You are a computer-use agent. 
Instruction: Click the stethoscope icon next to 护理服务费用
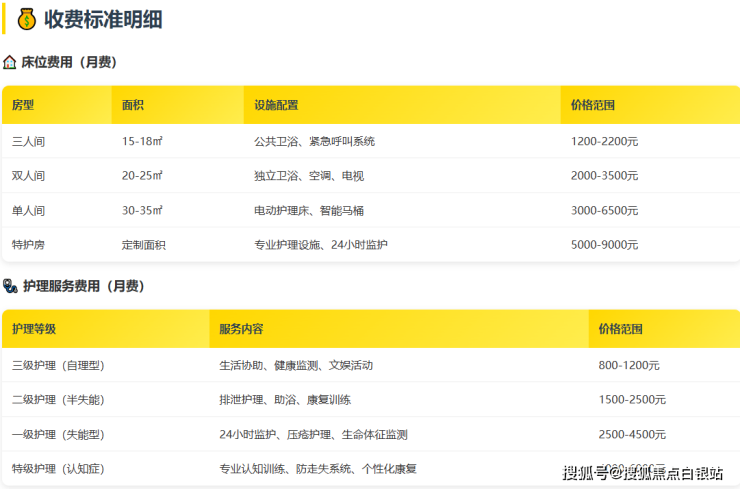tap(10, 286)
